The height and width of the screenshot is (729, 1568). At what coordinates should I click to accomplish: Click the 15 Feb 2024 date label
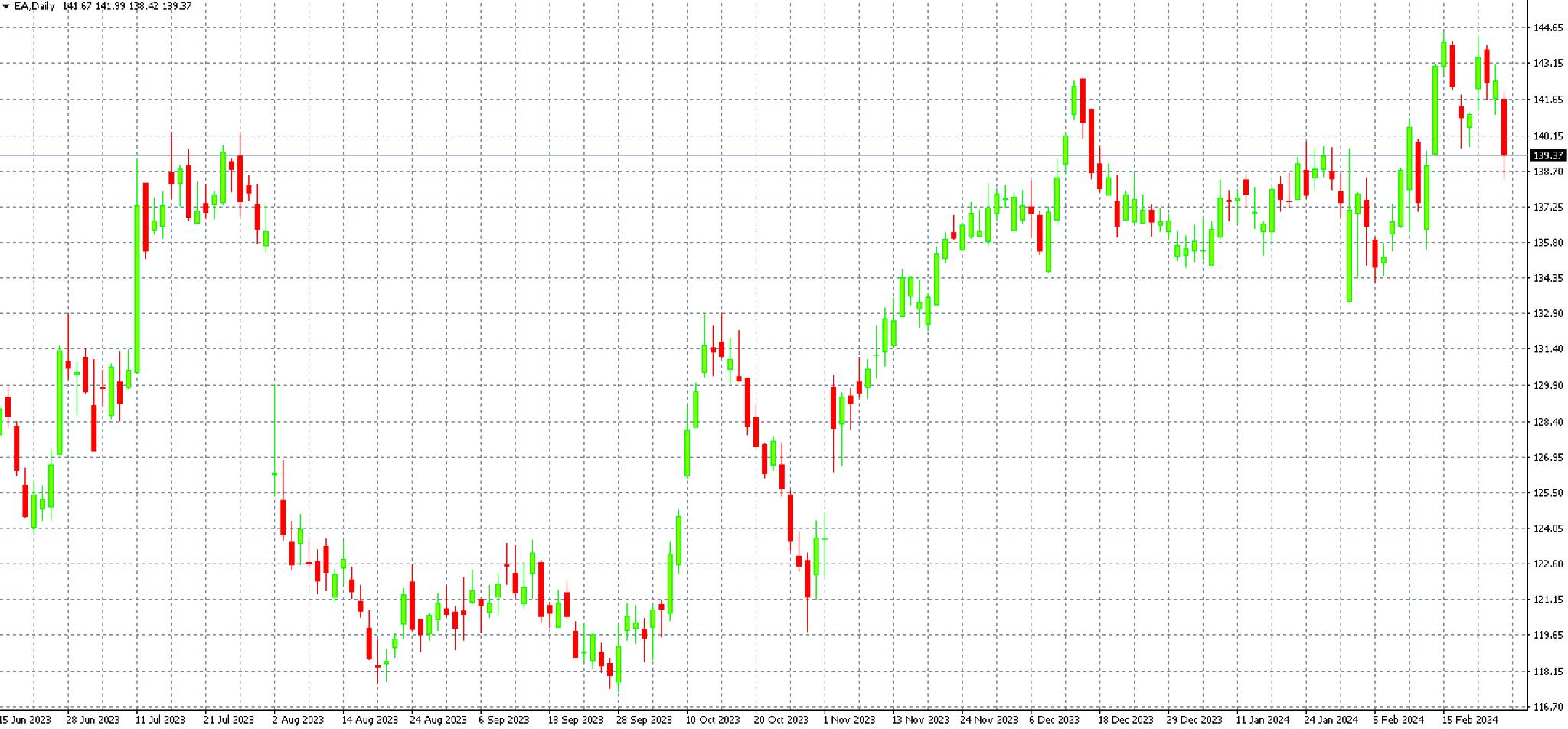pos(1470,720)
